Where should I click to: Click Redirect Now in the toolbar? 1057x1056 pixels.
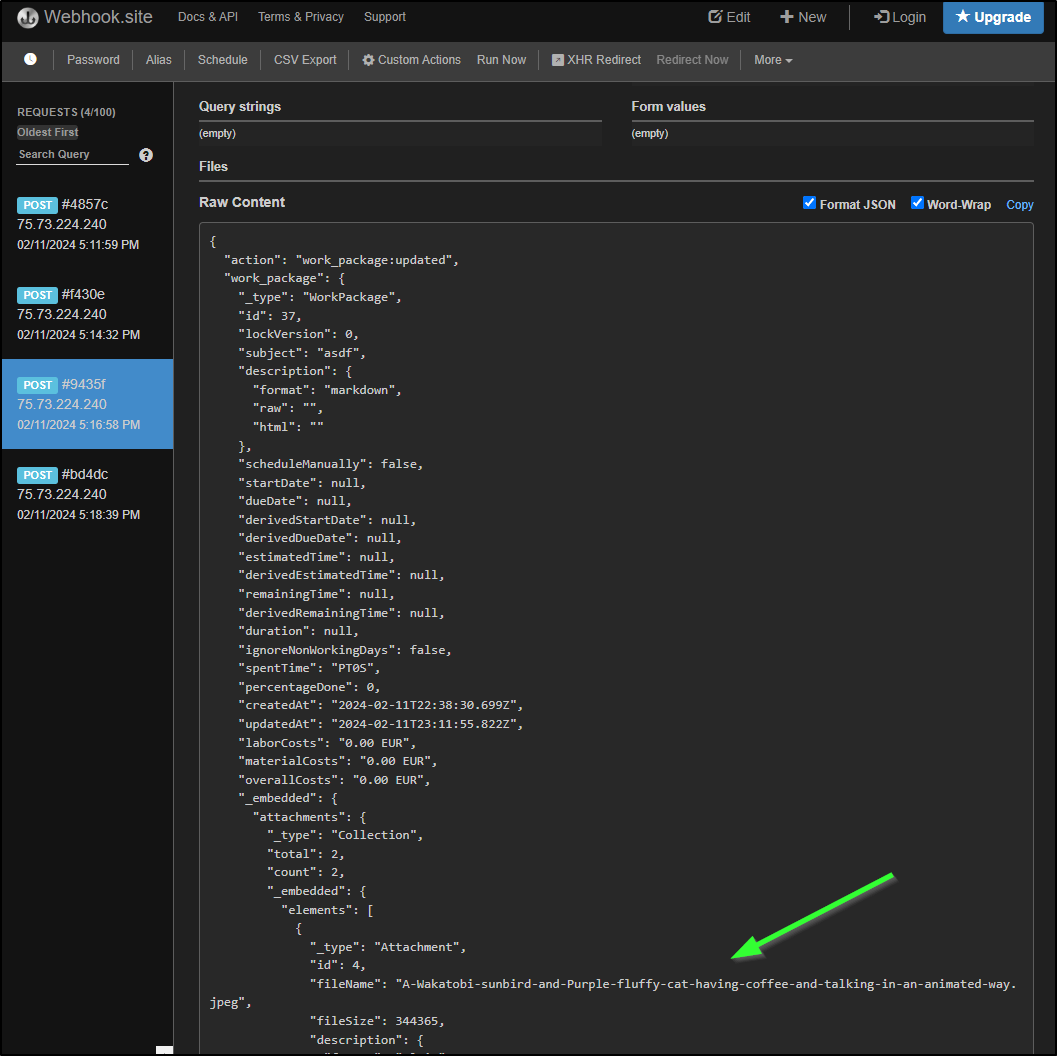[692, 60]
